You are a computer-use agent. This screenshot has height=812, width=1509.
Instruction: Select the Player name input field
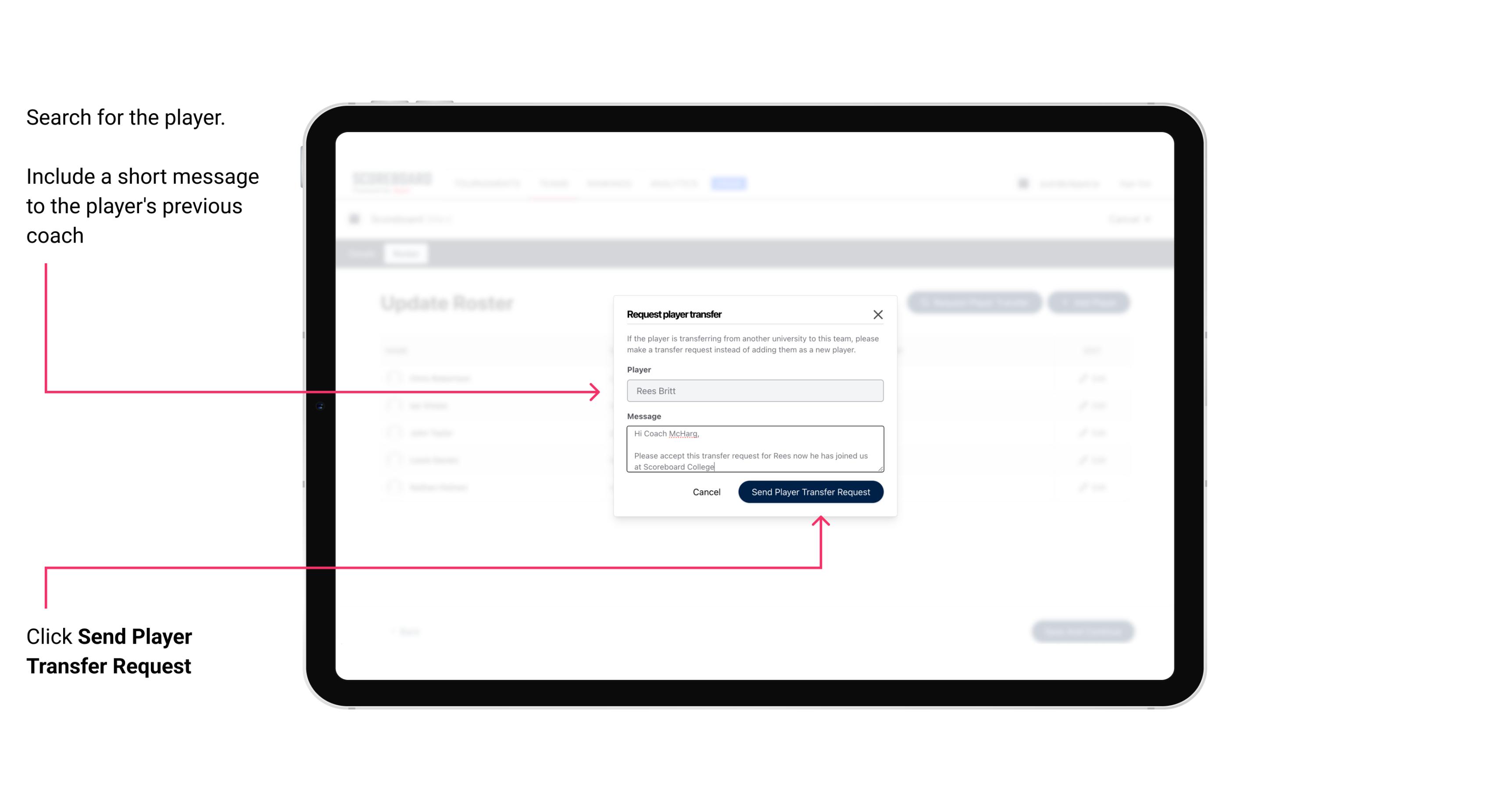(x=753, y=391)
